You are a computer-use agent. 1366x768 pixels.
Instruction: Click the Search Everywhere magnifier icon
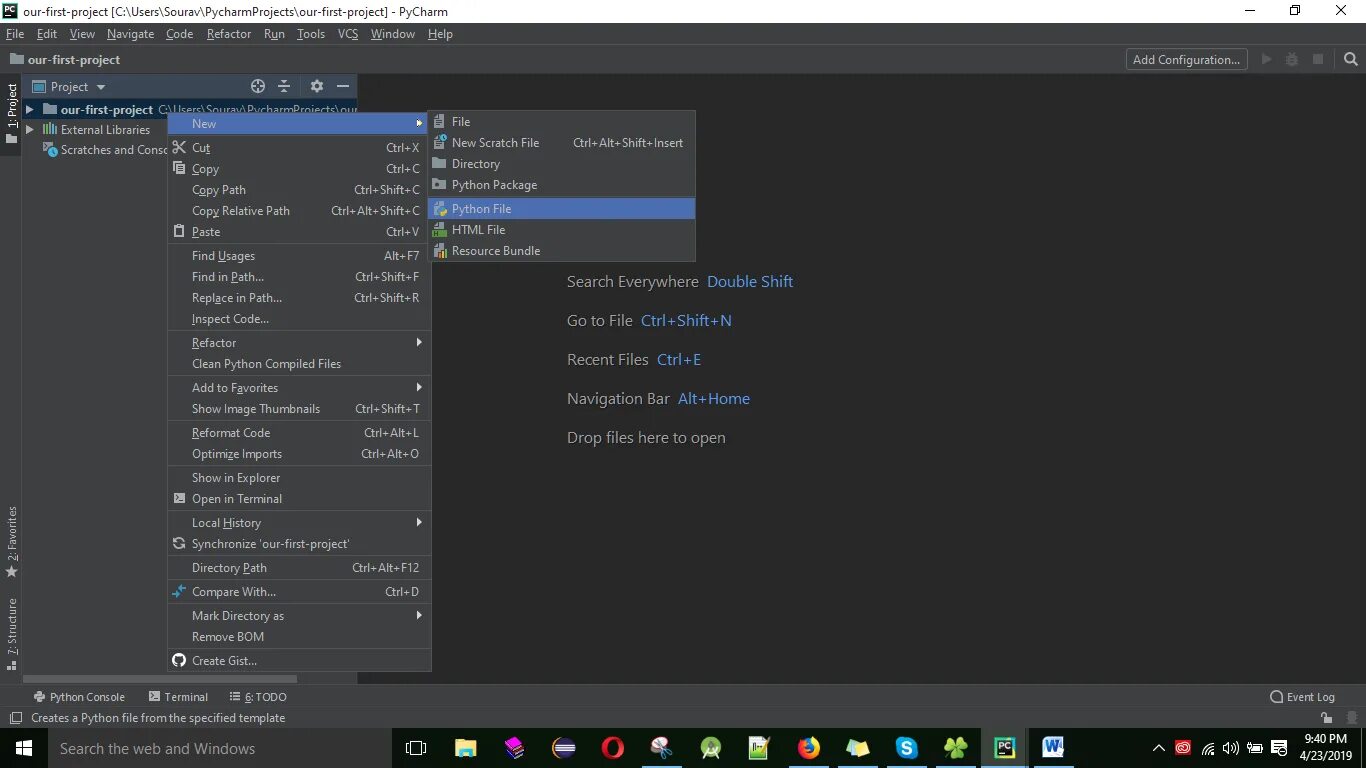pyautogui.click(x=1351, y=59)
